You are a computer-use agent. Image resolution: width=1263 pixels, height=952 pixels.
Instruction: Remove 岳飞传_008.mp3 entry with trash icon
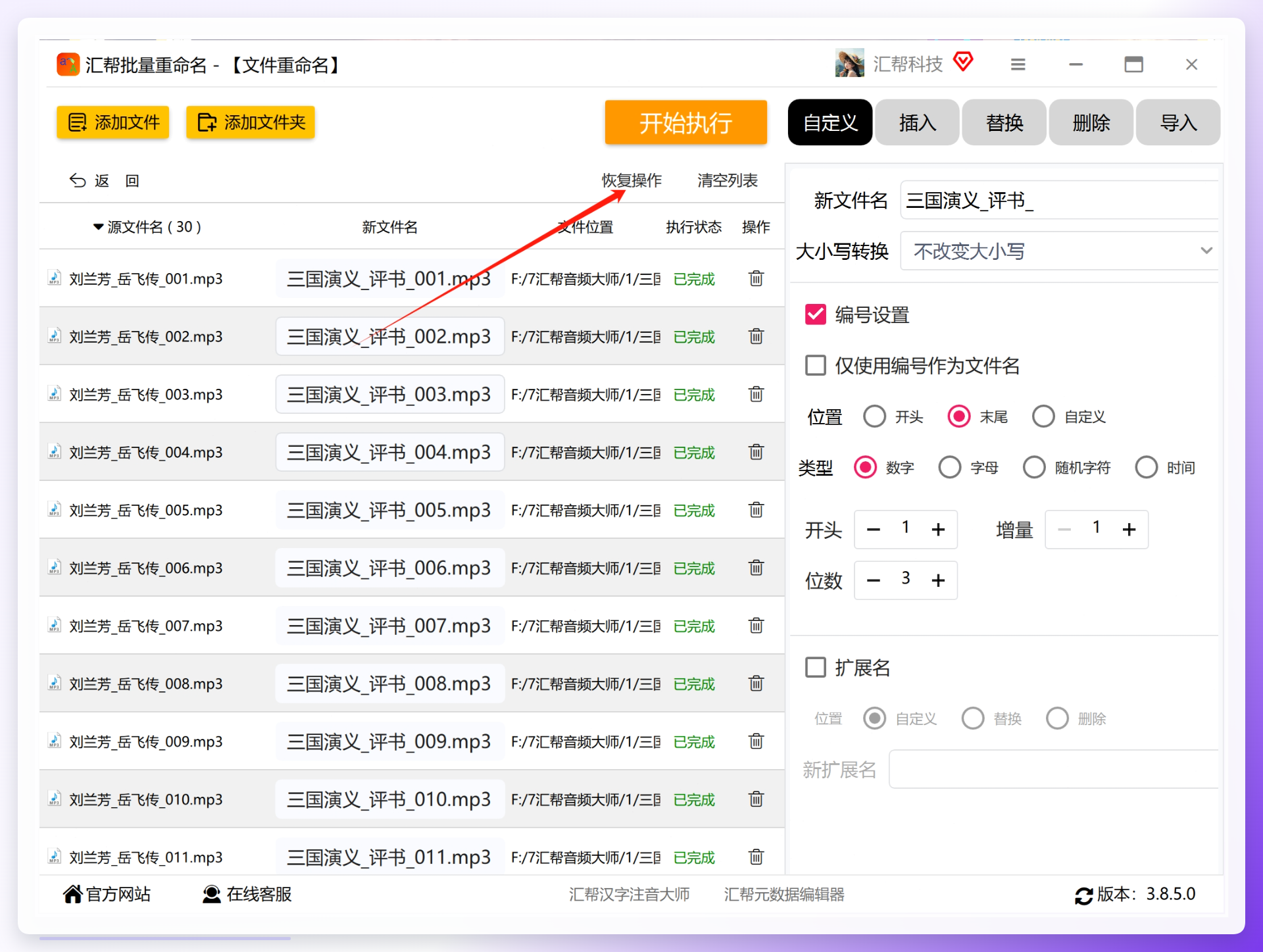(756, 684)
